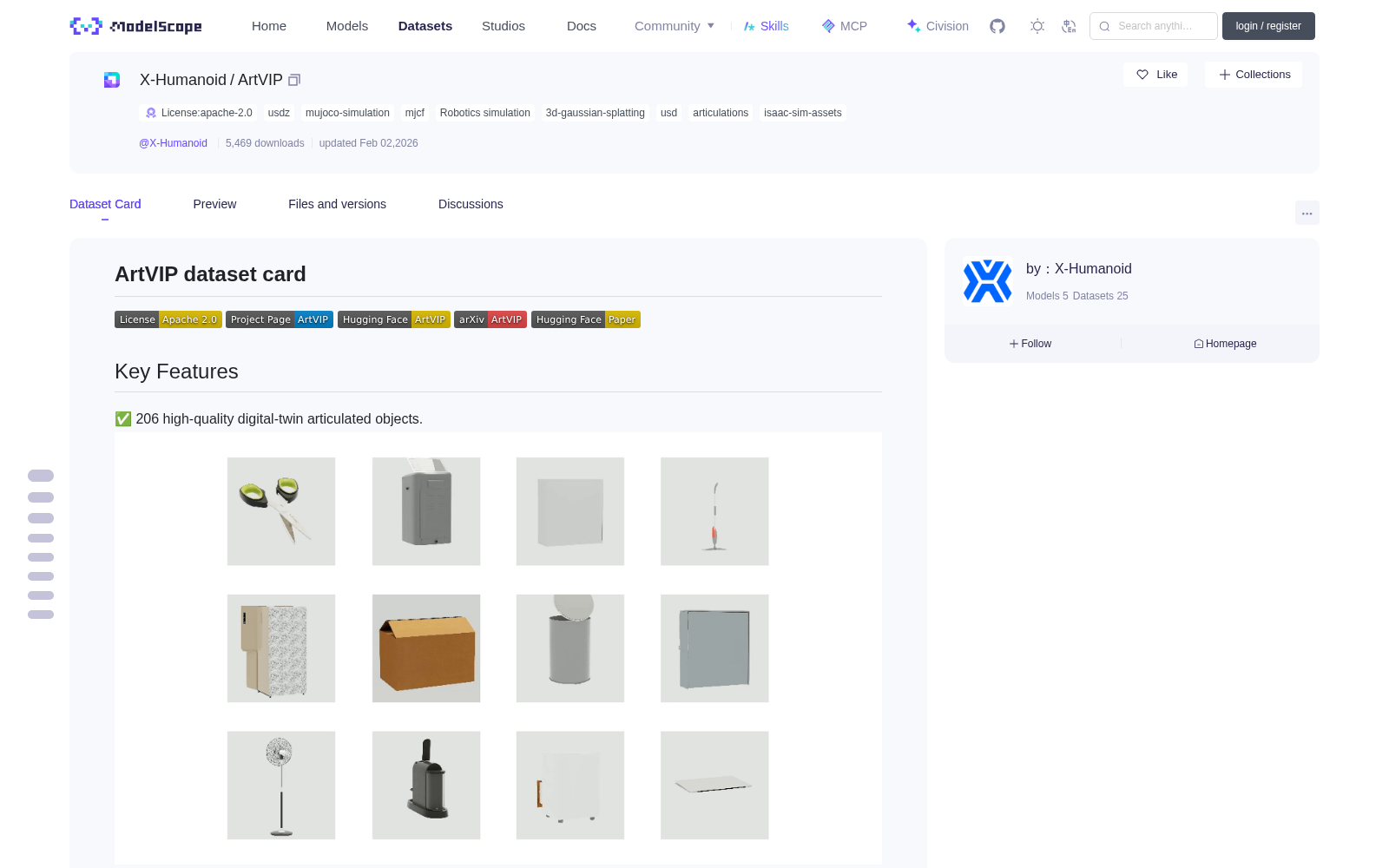Open the Hugging Face Paper badge

586,319
